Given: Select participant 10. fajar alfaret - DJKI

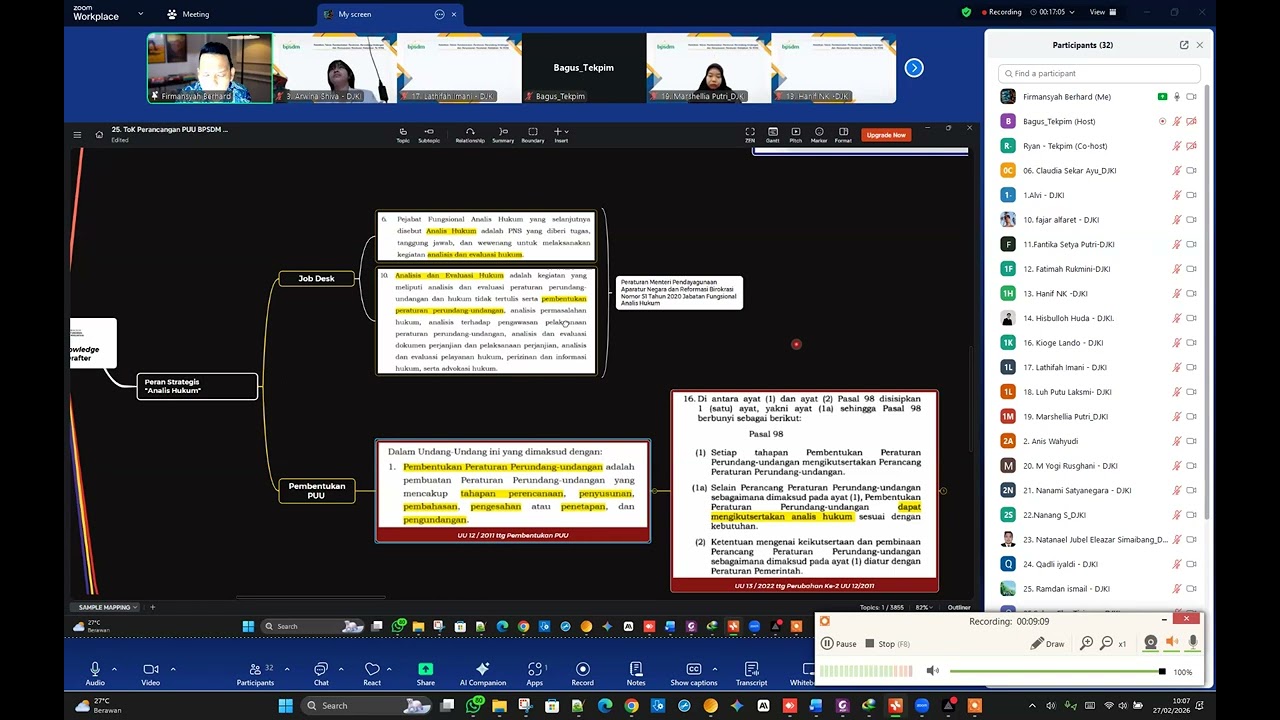Looking at the screenshot, I should pyautogui.click(x=1099, y=220).
